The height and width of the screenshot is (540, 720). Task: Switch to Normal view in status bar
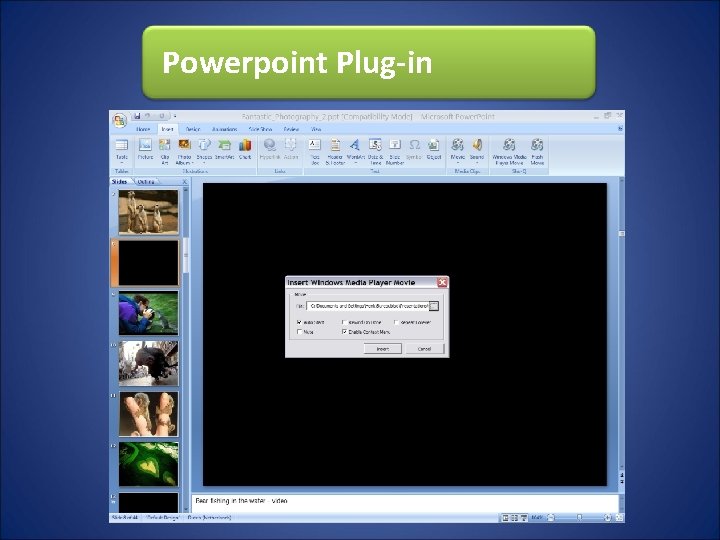506,518
